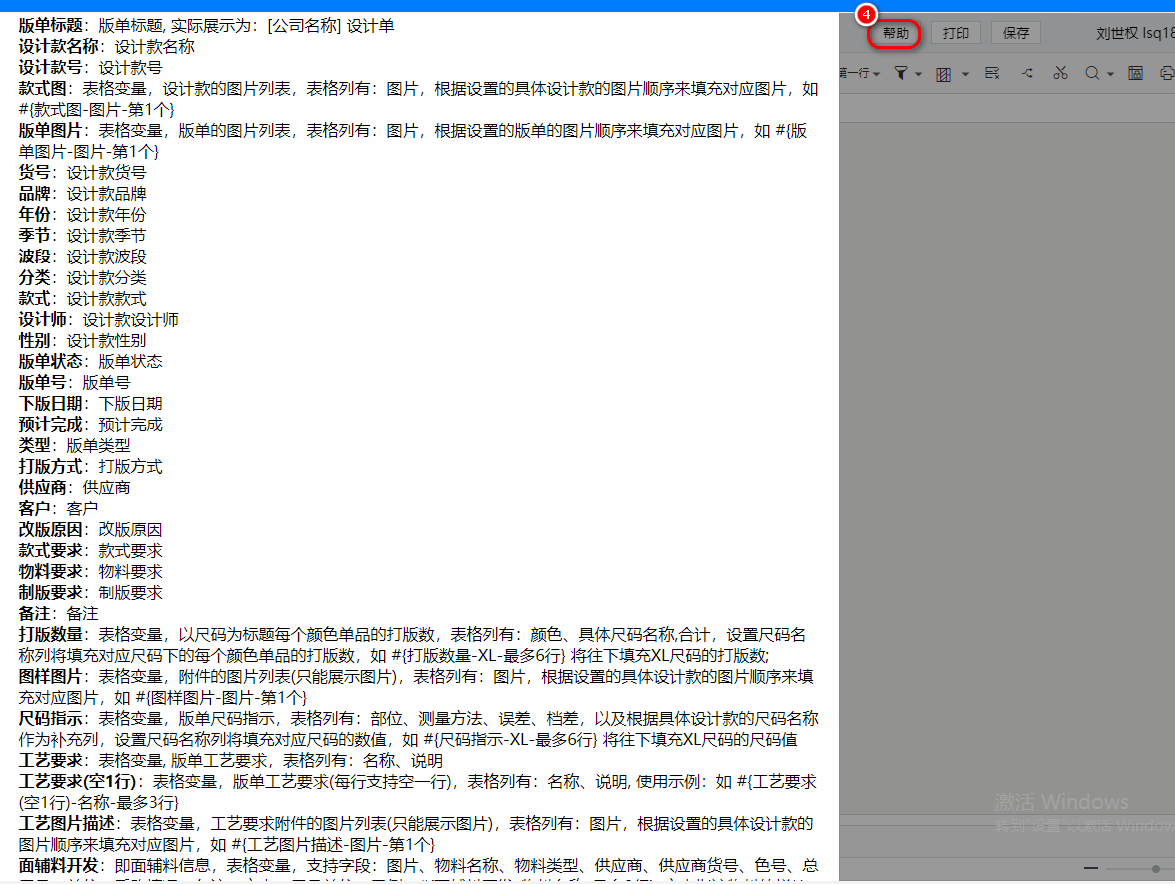Click the 帮助 (Help) button
The width and height of the screenshot is (1175, 884).
point(895,33)
